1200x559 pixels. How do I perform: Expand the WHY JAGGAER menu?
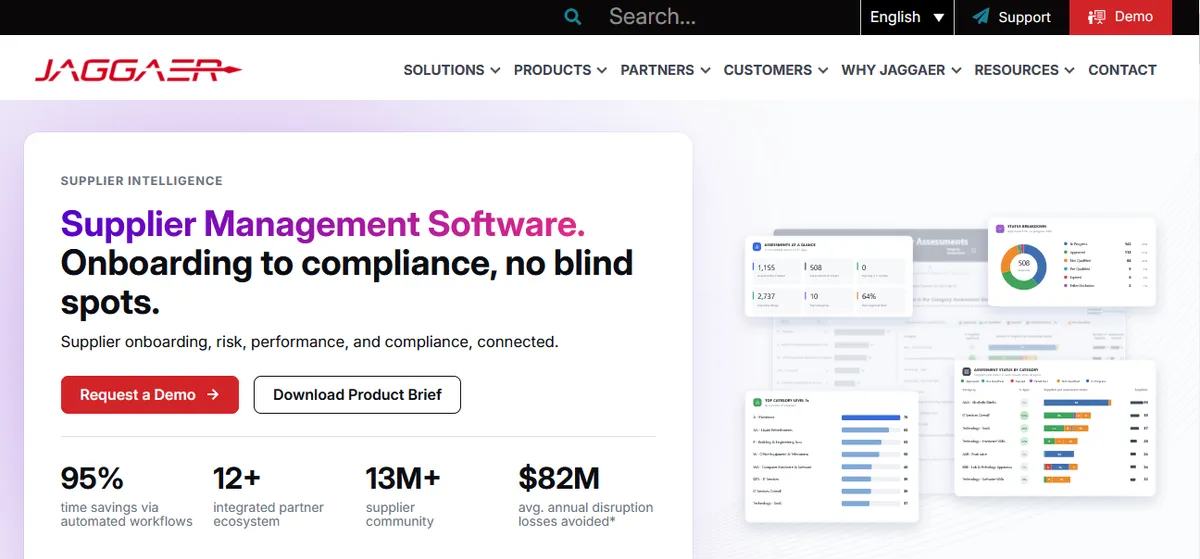pyautogui.click(x=901, y=70)
